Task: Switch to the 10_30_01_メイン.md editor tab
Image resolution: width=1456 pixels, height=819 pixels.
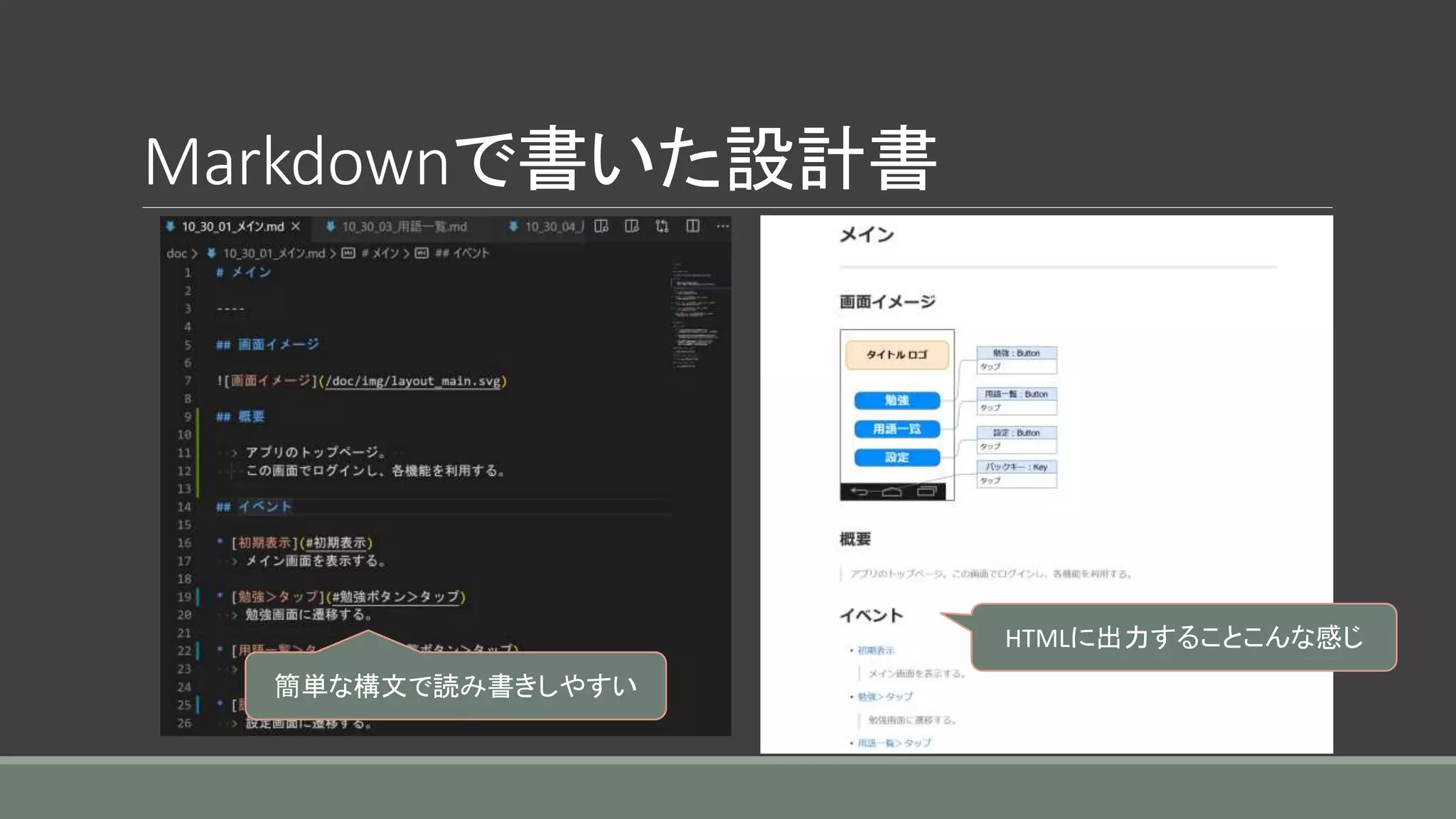Action: (233, 226)
